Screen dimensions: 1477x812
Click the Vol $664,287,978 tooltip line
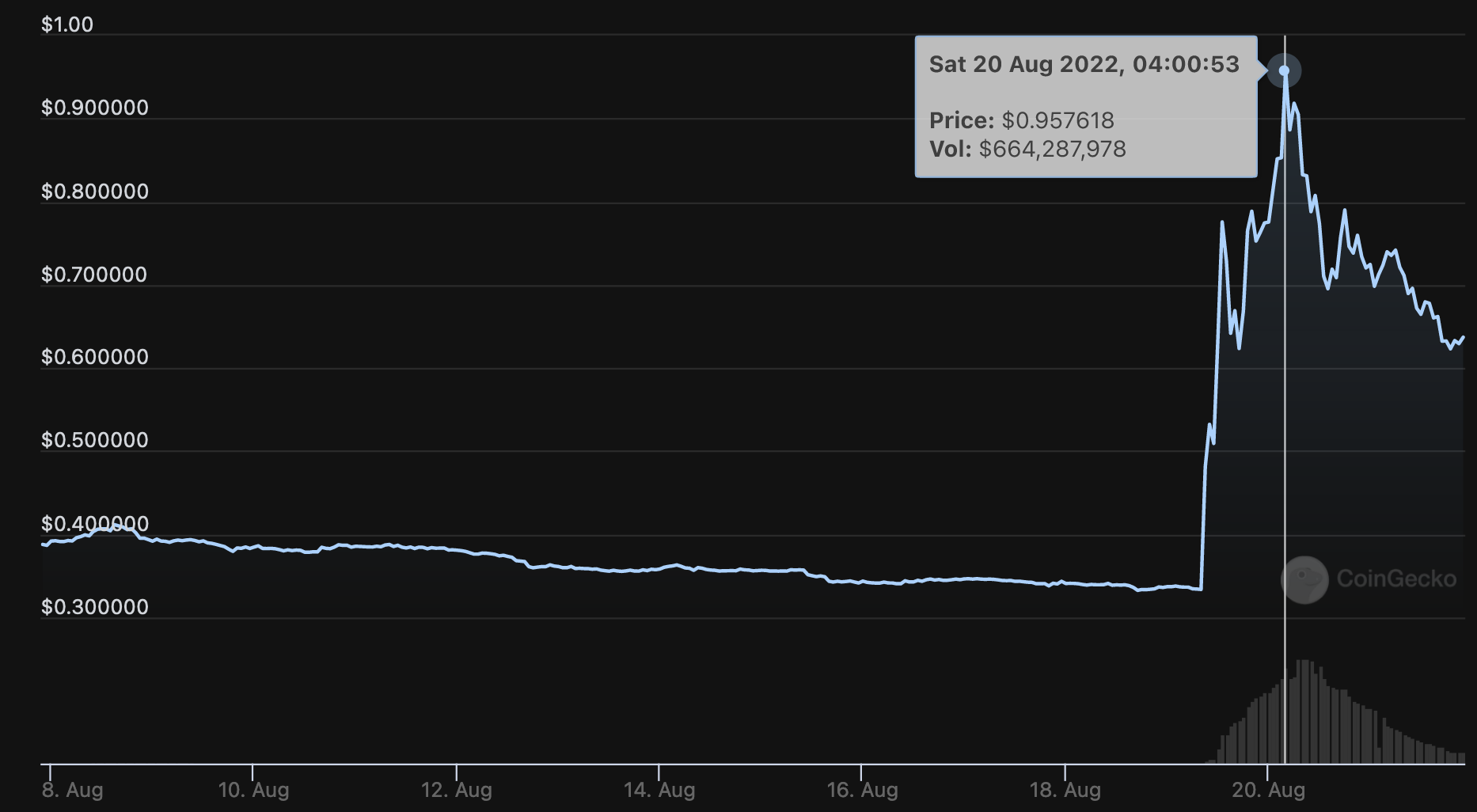pyautogui.click(x=1027, y=149)
